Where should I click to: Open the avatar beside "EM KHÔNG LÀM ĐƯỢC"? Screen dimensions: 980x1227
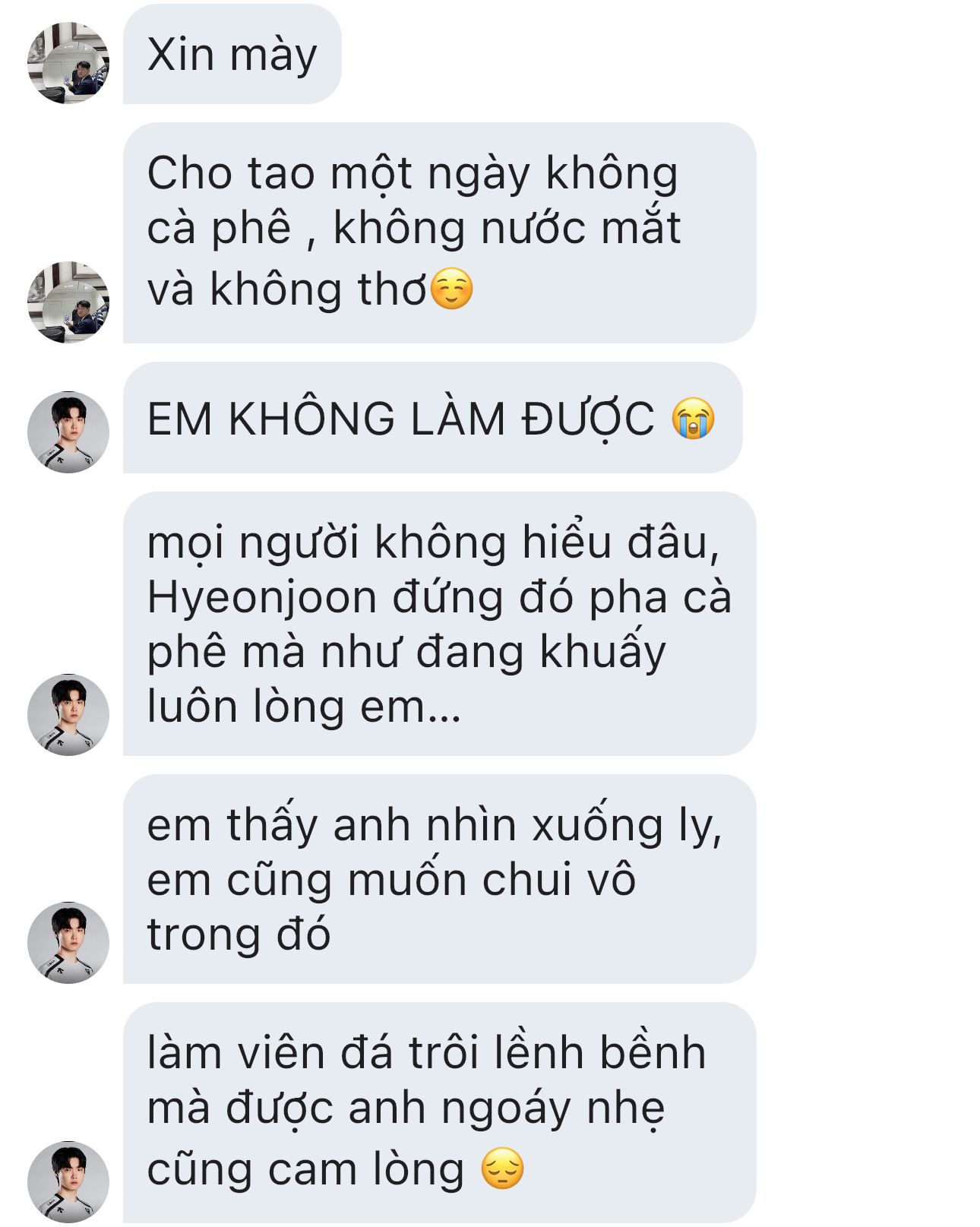(x=68, y=432)
